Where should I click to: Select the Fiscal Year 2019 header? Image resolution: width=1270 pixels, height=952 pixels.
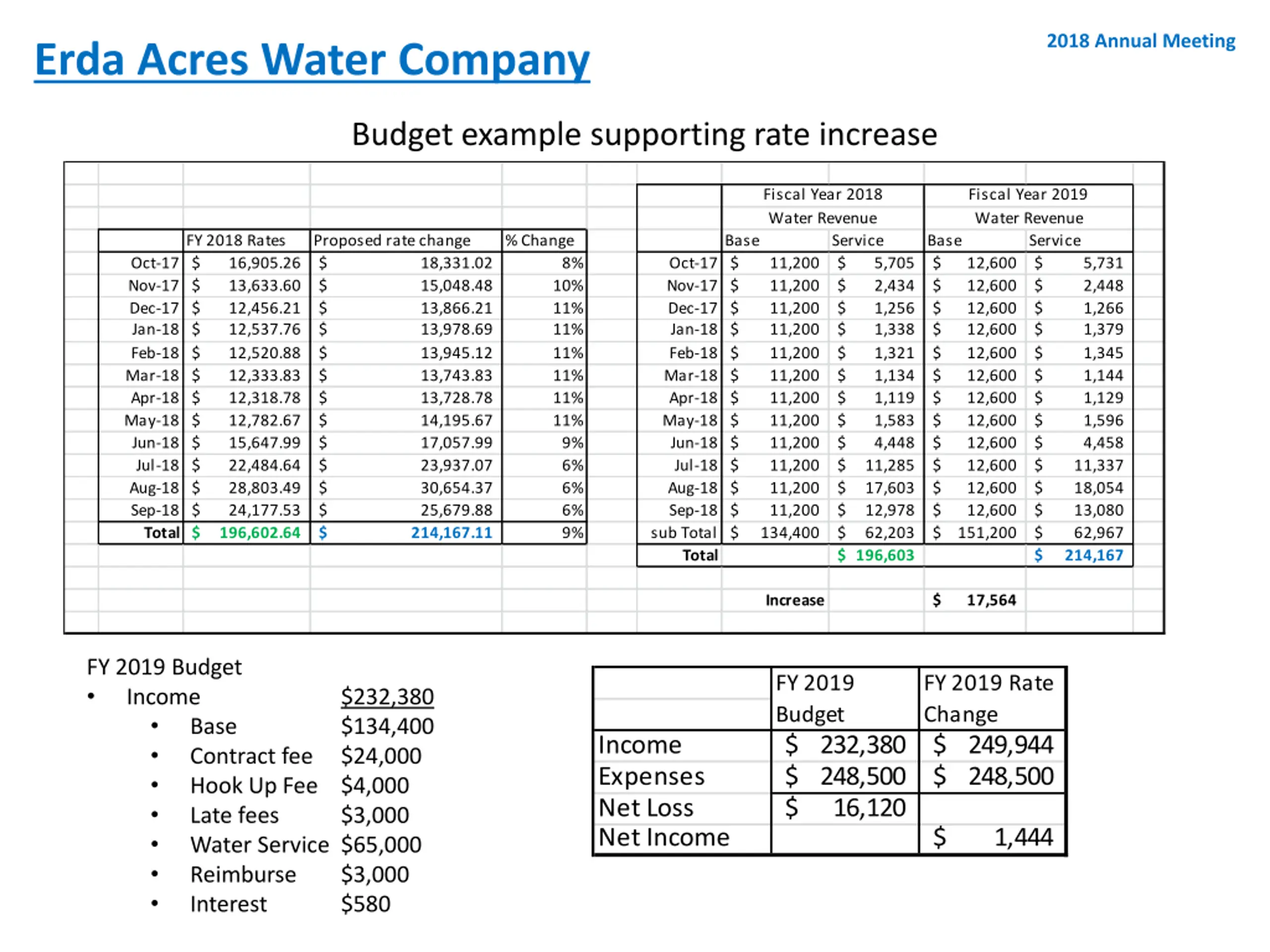(x=1028, y=194)
